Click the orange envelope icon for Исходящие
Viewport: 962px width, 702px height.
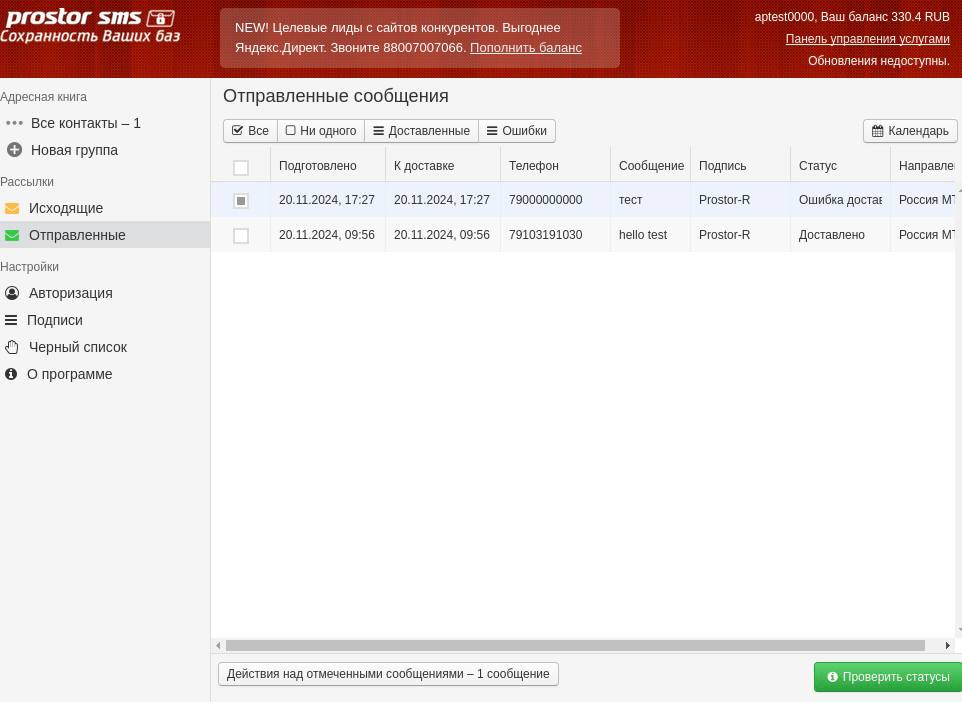pyautogui.click(x=12, y=209)
